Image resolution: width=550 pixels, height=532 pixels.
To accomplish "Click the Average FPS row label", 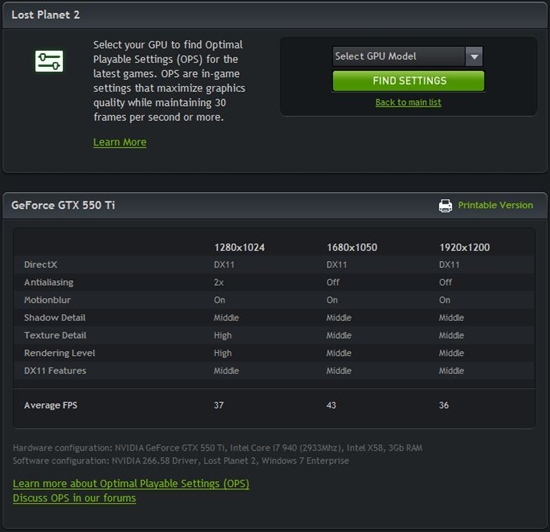I will (x=51, y=406).
